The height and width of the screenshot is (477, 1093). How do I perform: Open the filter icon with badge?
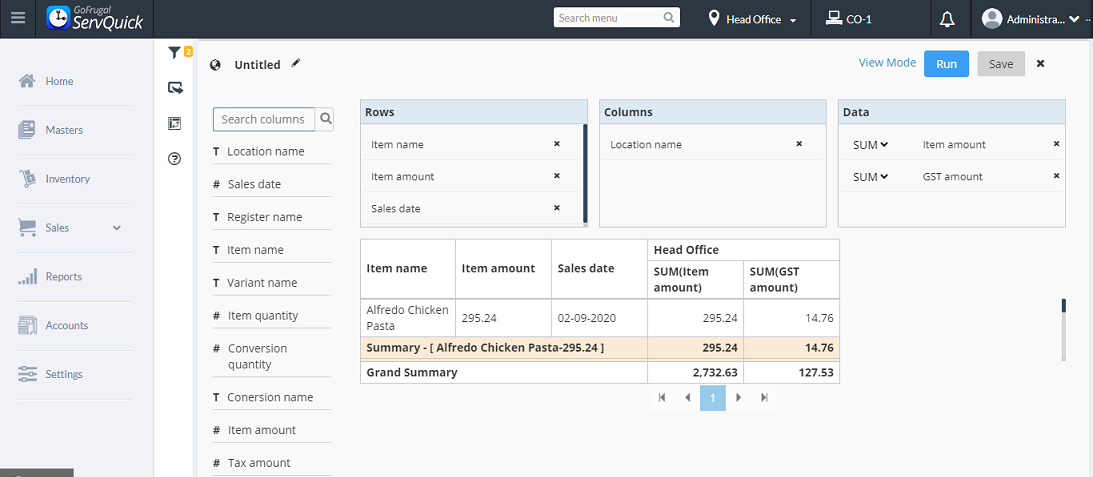pyautogui.click(x=176, y=53)
